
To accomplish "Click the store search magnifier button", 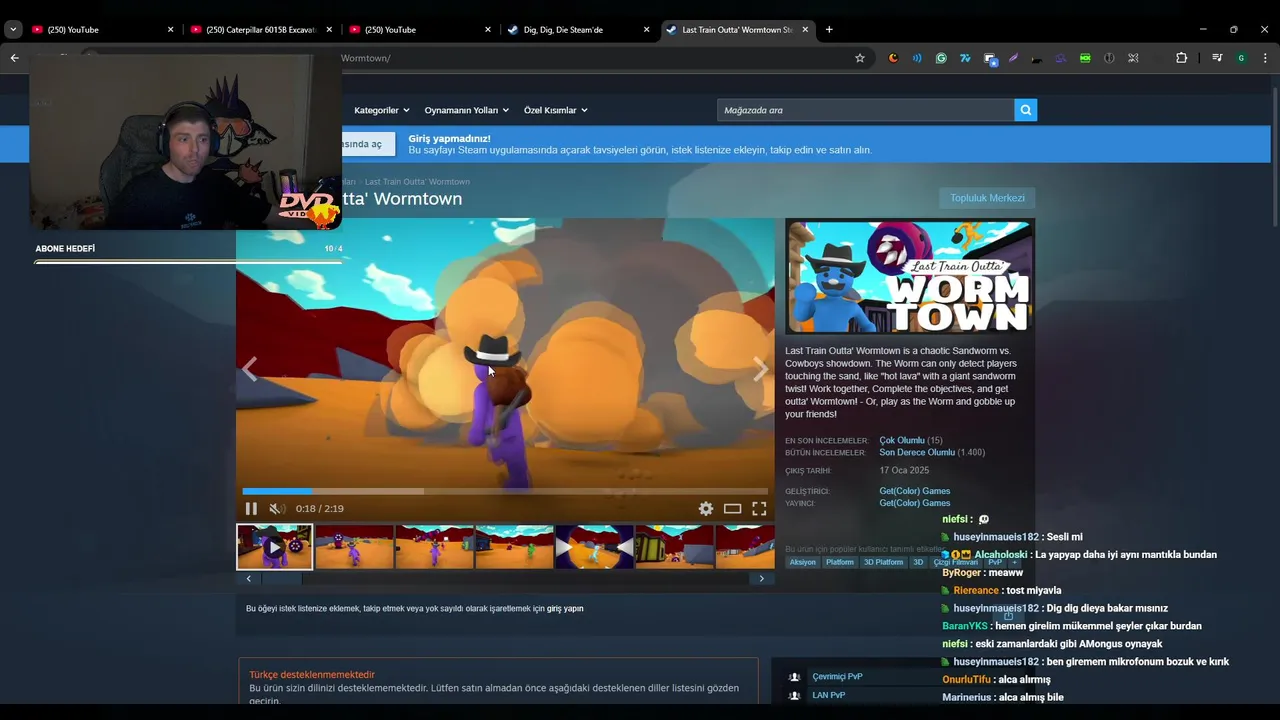I will 1025,110.
